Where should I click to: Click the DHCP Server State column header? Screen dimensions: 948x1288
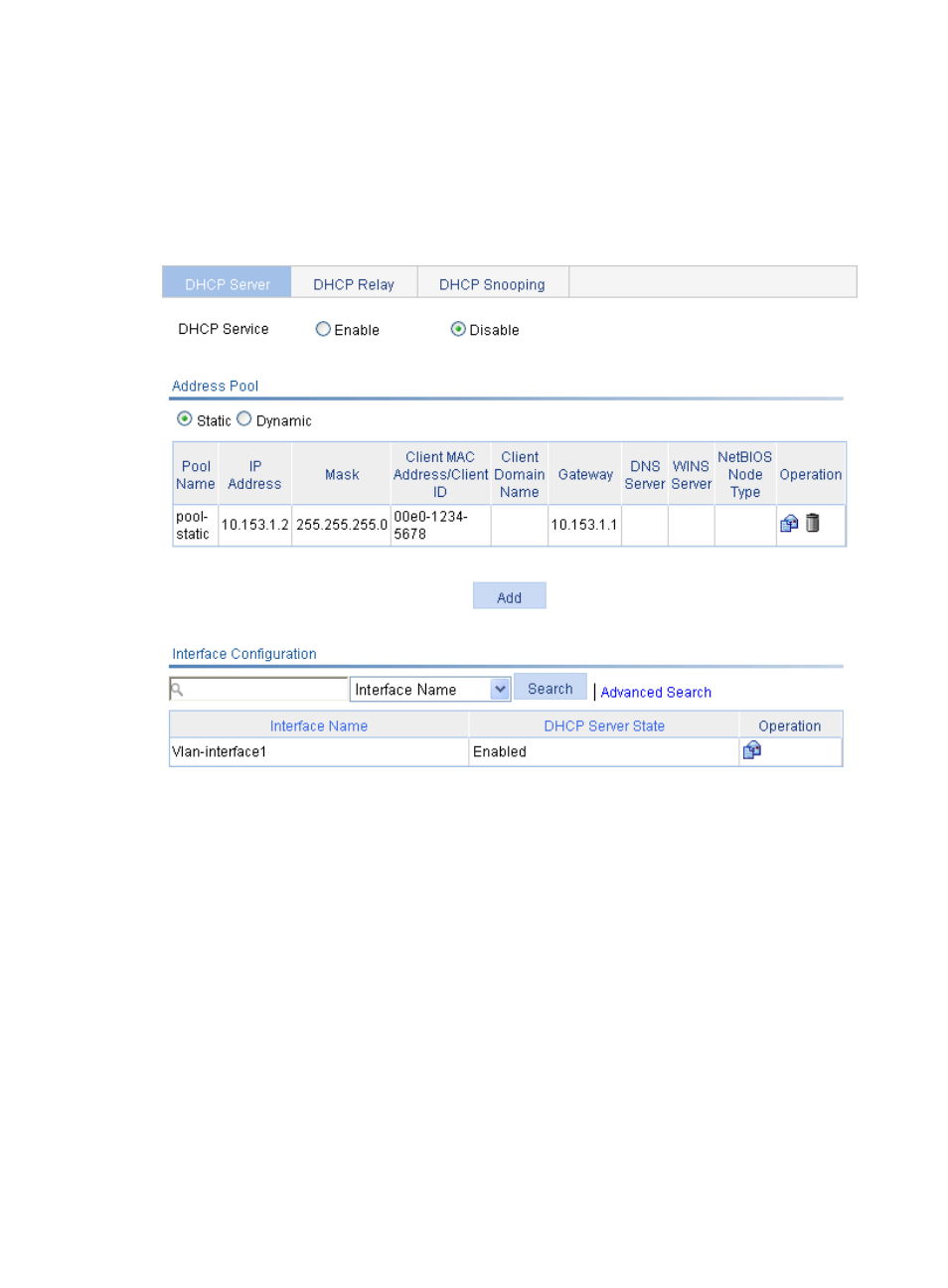[604, 725]
